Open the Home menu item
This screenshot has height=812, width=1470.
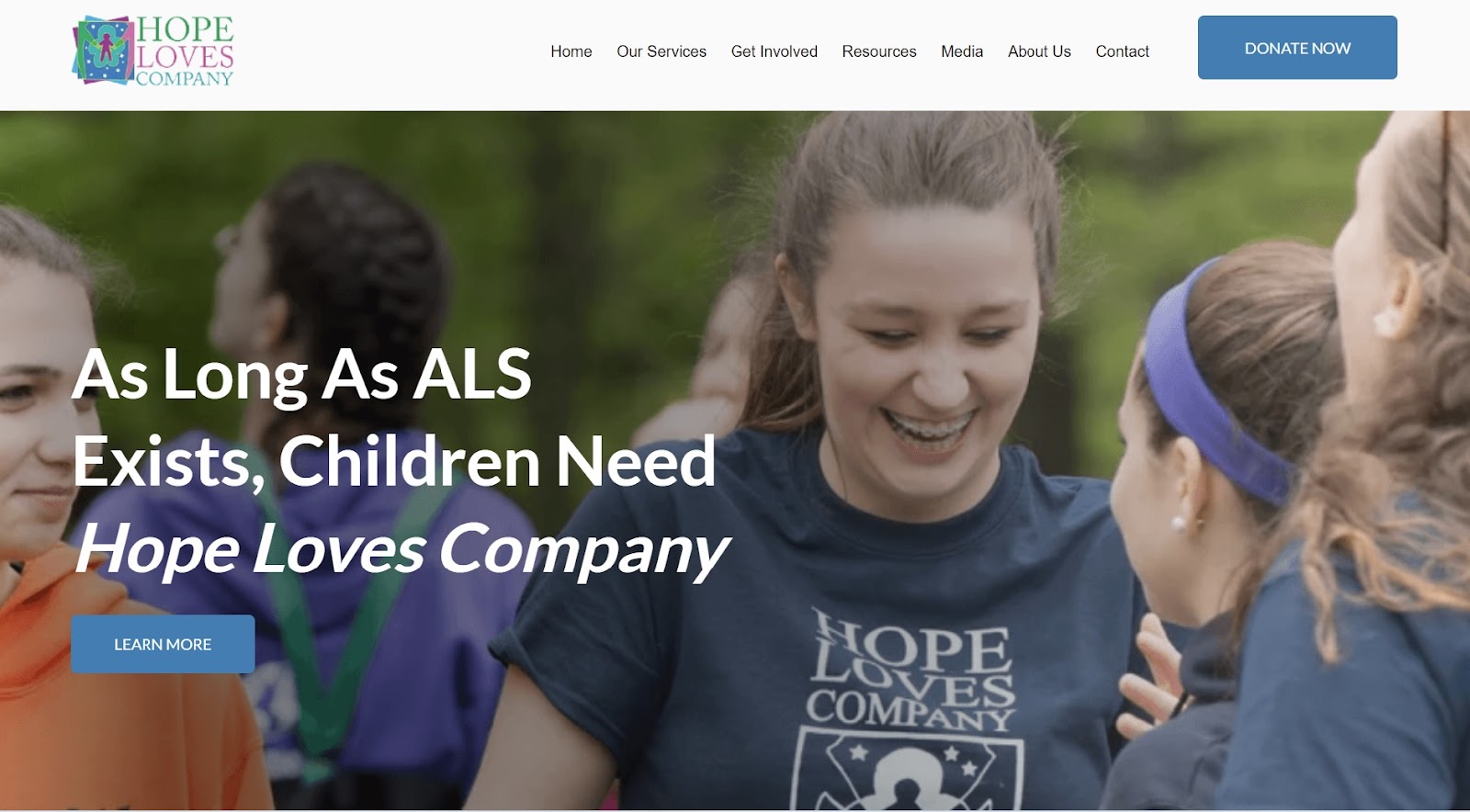[571, 51]
